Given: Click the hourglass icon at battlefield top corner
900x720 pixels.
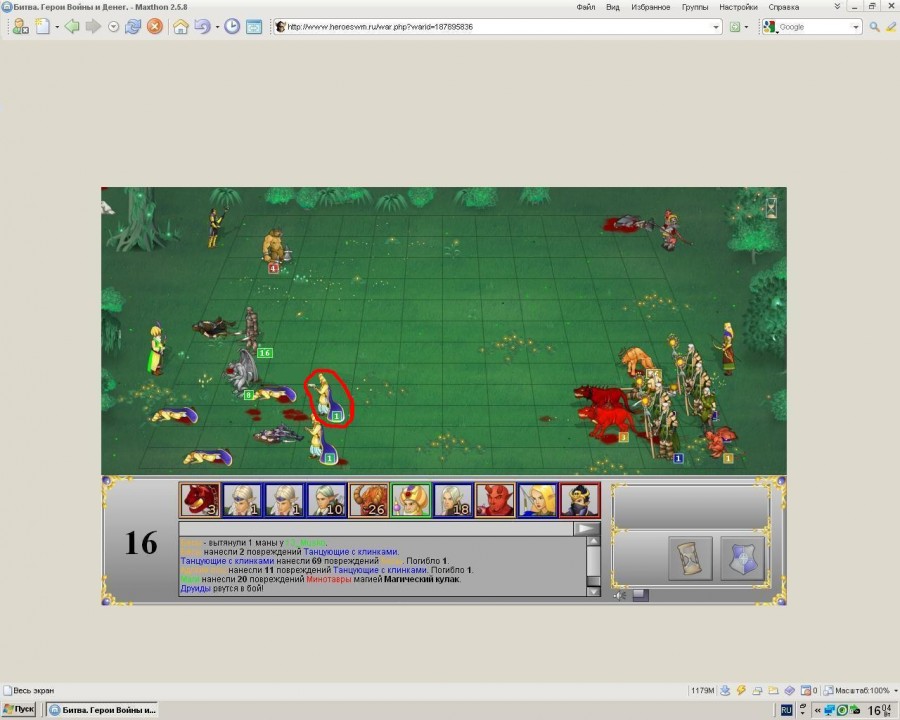Looking at the screenshot, I should [771, 208].
